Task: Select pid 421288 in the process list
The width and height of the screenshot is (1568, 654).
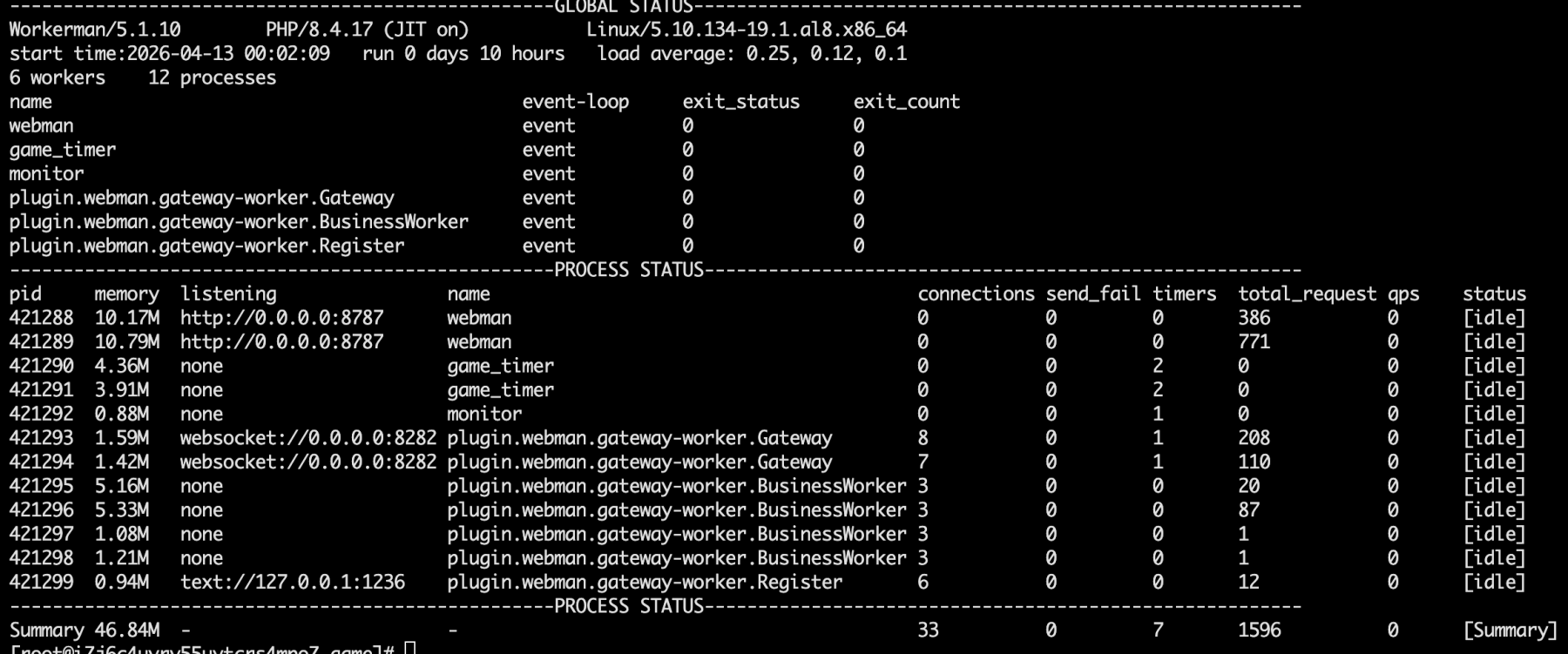Action: coord(41,318)
